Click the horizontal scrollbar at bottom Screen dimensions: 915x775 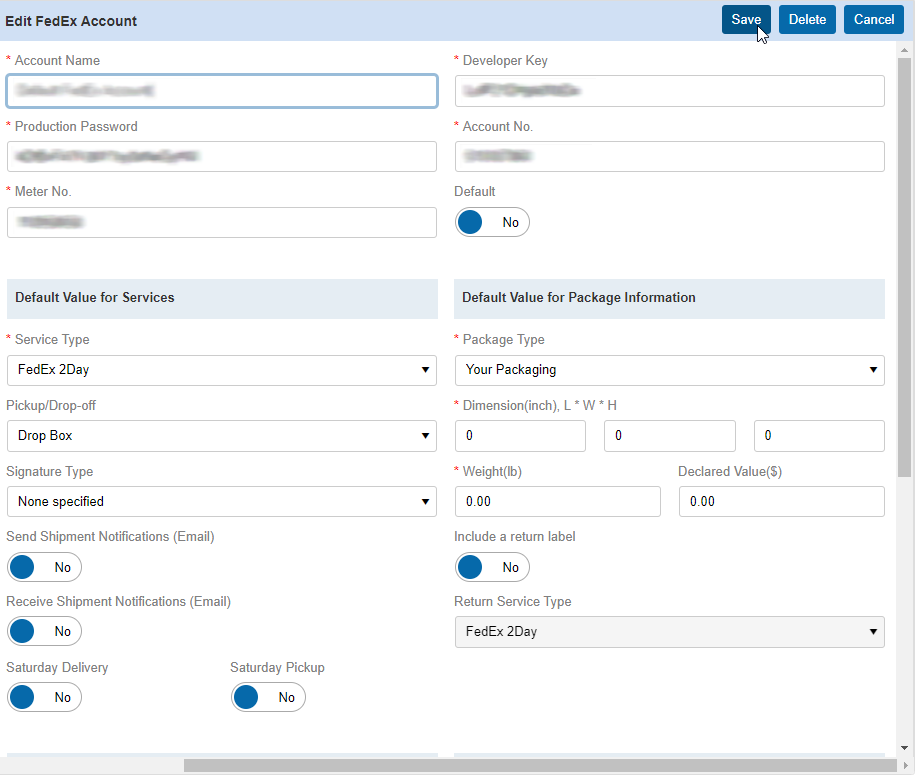point(540,765)
